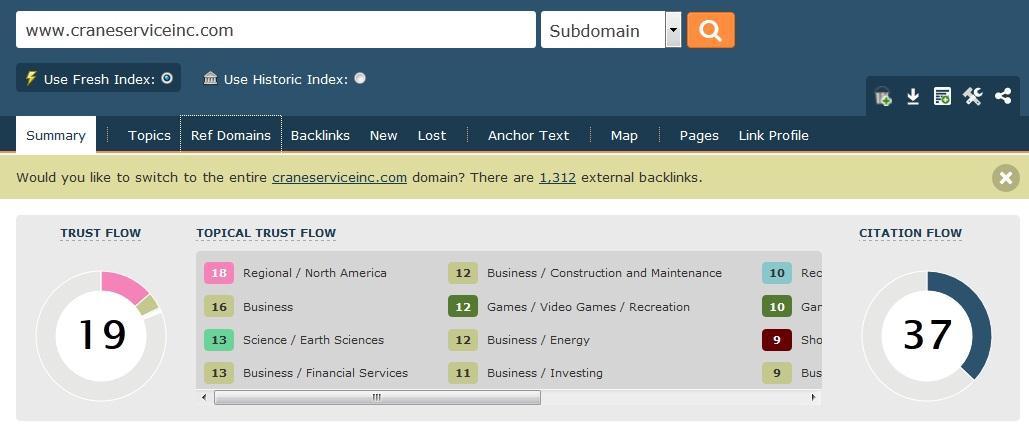Viewport: 1029px width, 437px height.
Task: Click the 16 swatch beside Business
Action: [x=219, y=306]
